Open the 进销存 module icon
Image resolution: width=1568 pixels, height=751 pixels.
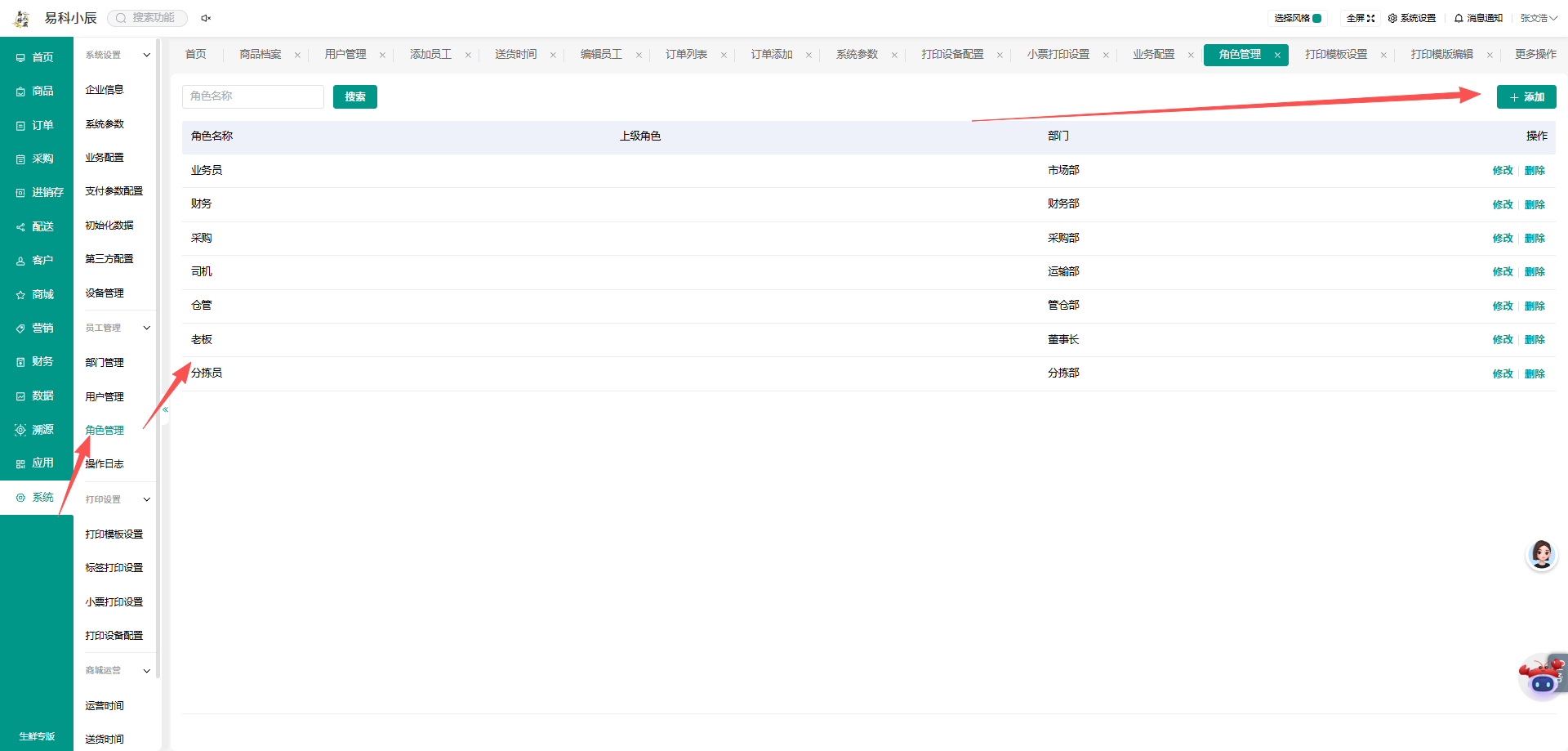tap(20, 193)
